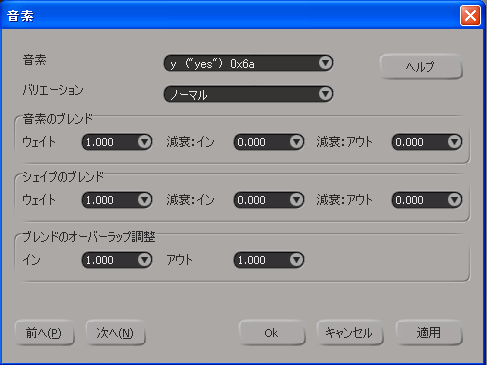487x365 pixels.
Task: Open the 音素 phoneme dropdown arrow
Action: click(x=325, y=63)
